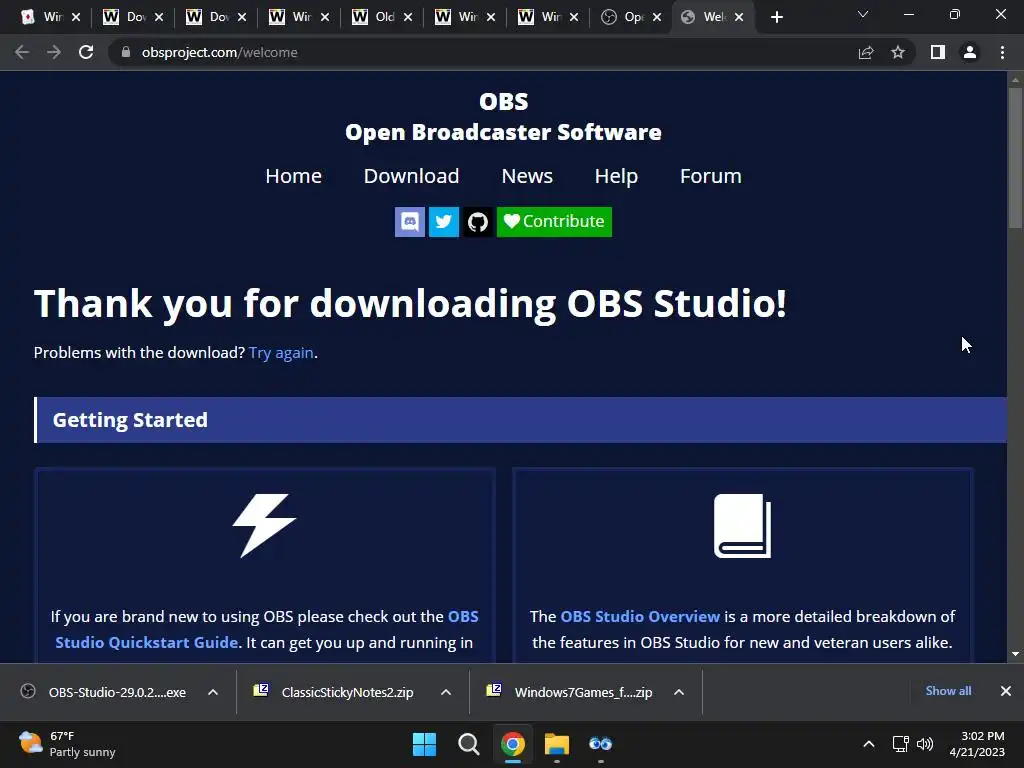This screenshot has height=768, width=1024.
Task: Open File Explorer from the taskbar
Action: coord(557,744)
